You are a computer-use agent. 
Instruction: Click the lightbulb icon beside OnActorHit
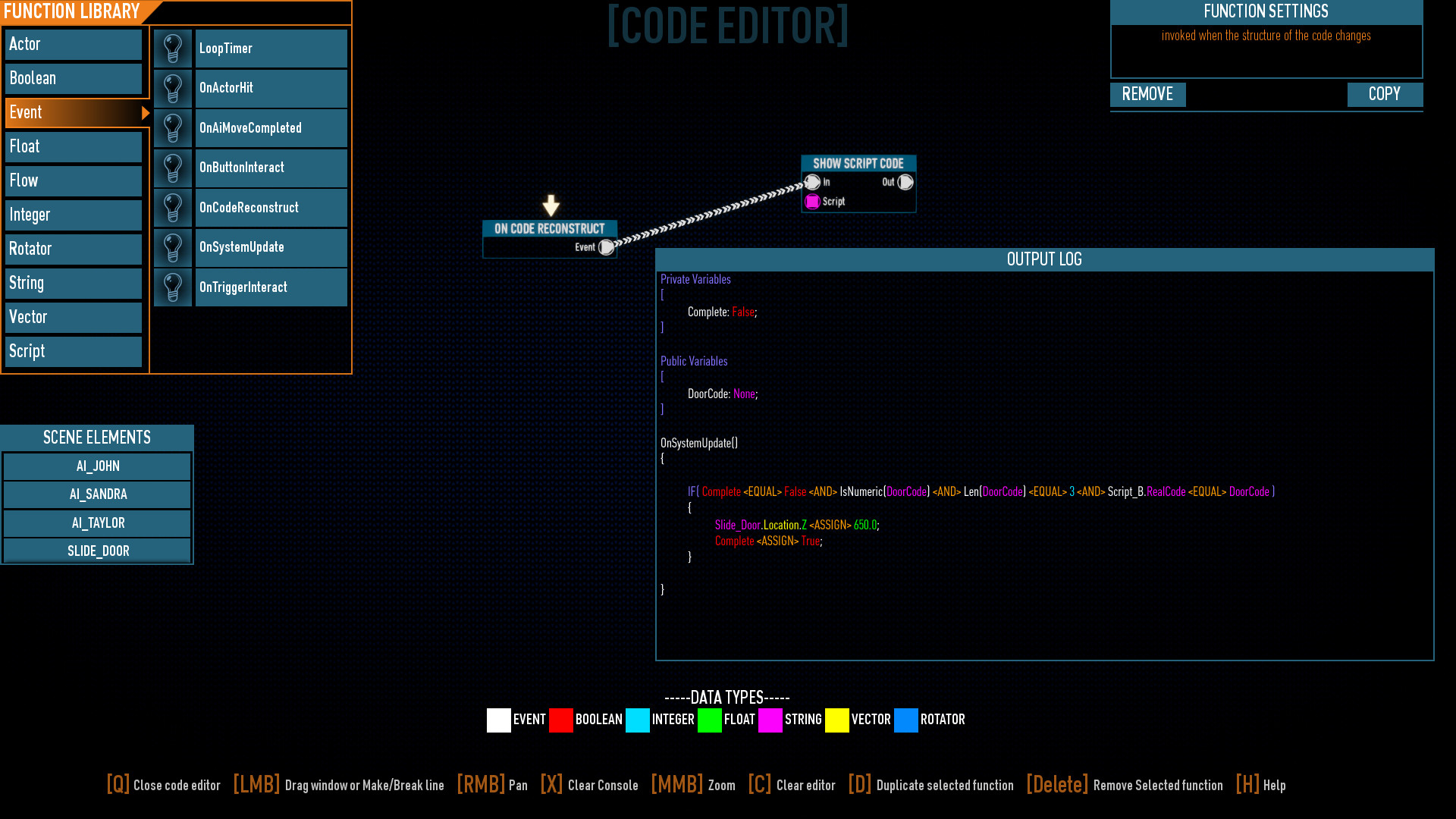click(173, 88)
